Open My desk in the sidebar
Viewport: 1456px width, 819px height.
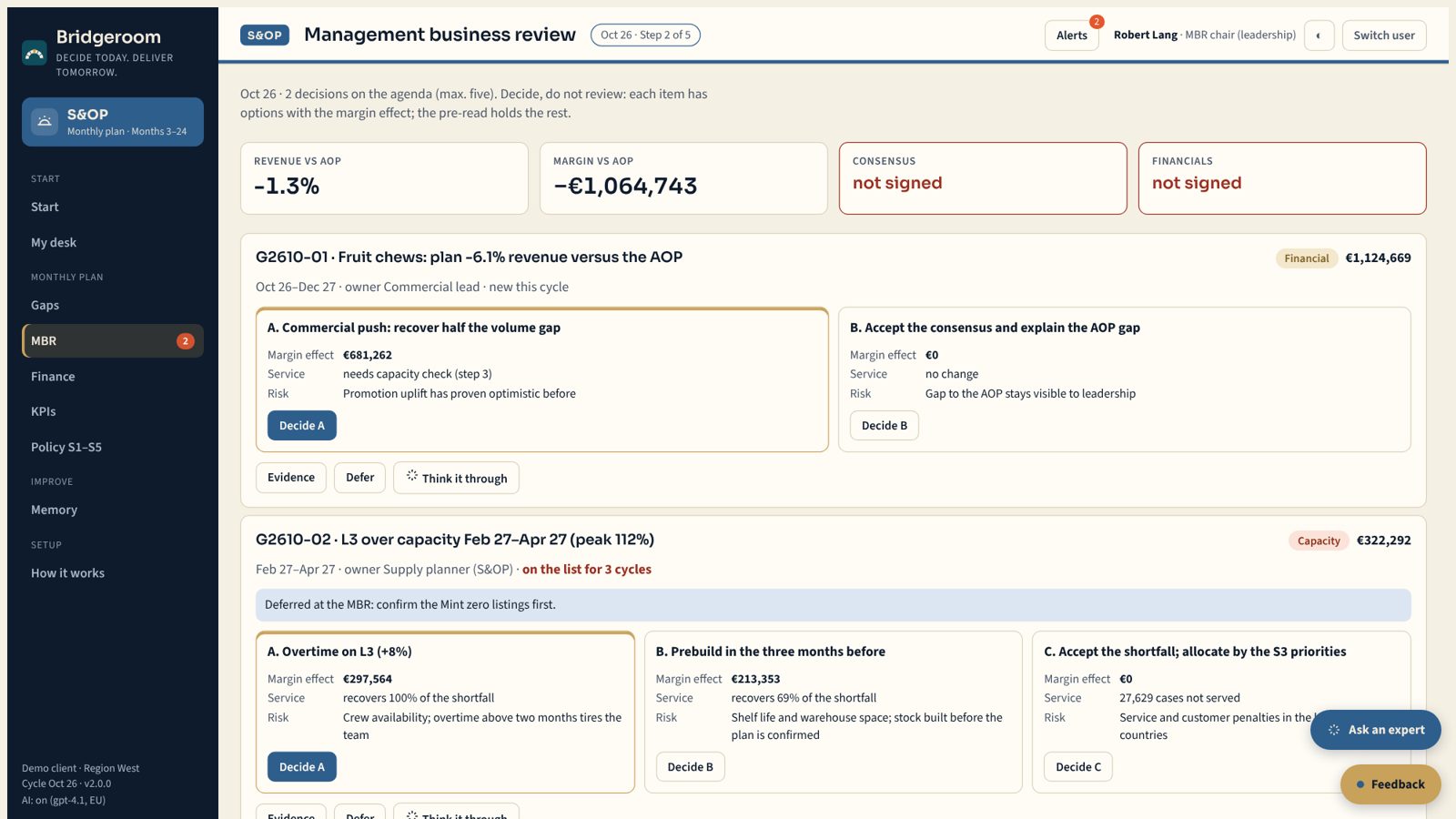[113, 242]
